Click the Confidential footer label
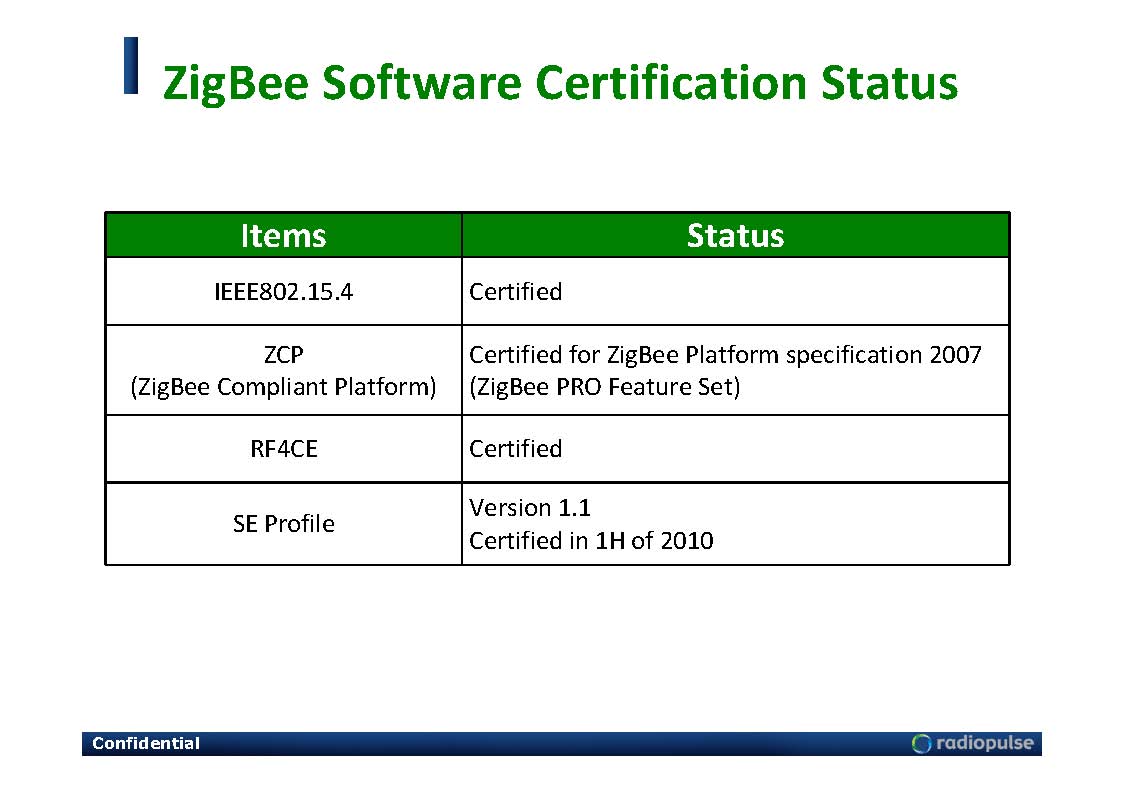The height and width of the screenshot is (794, 1123). [x=146, y=743]
